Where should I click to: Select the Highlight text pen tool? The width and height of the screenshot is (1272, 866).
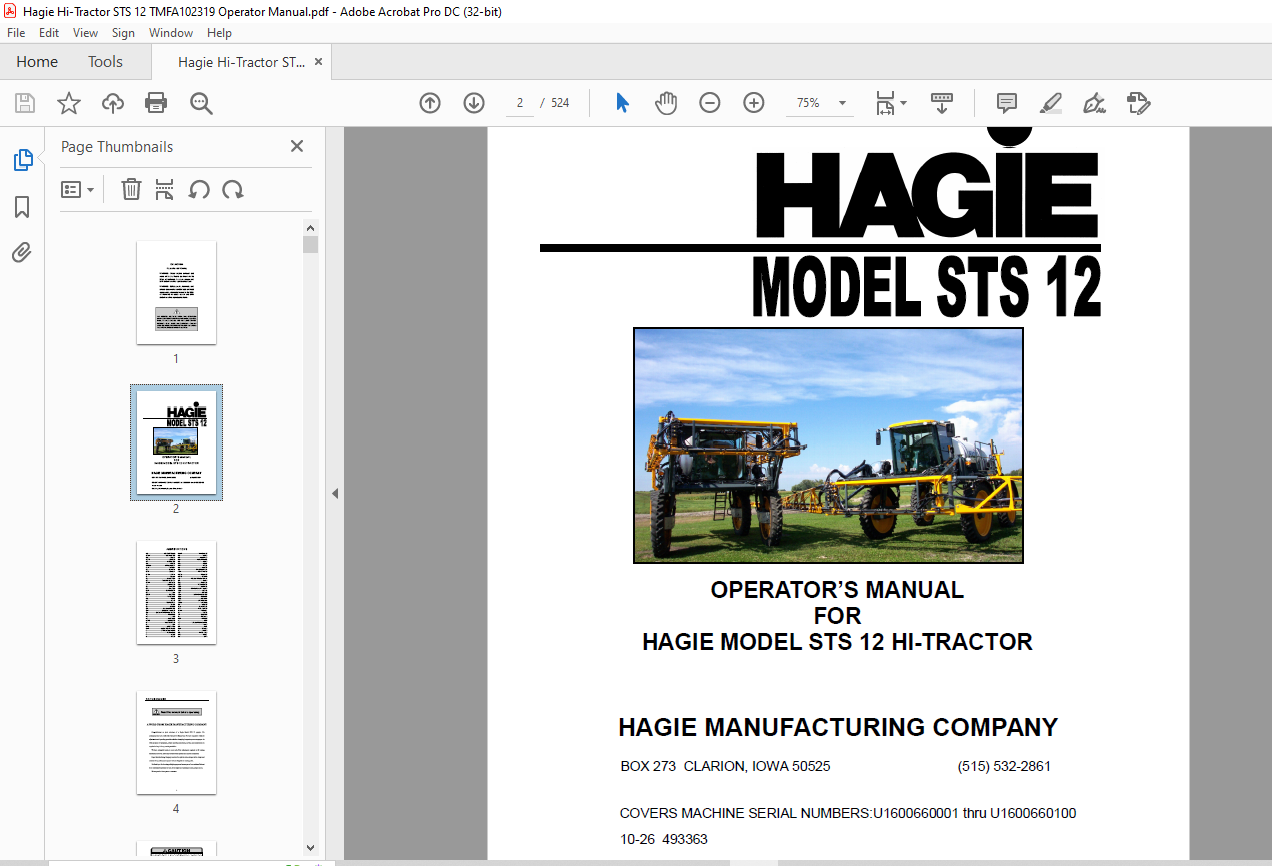click(x=1051, y=103)
